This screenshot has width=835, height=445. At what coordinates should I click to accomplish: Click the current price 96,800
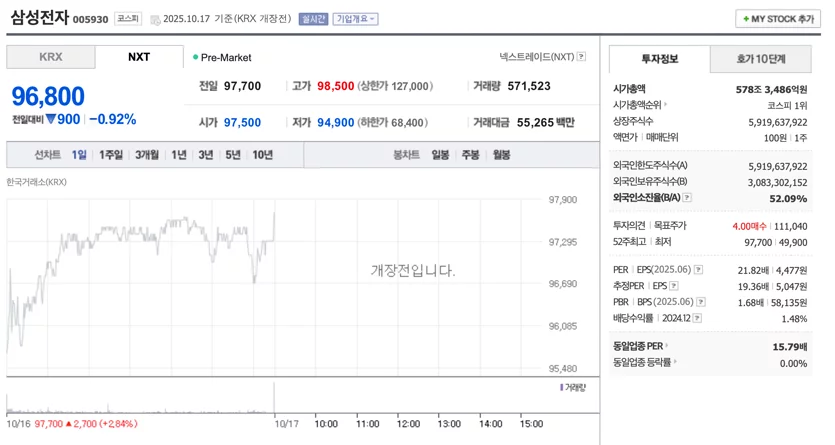(x=48, y=96)
